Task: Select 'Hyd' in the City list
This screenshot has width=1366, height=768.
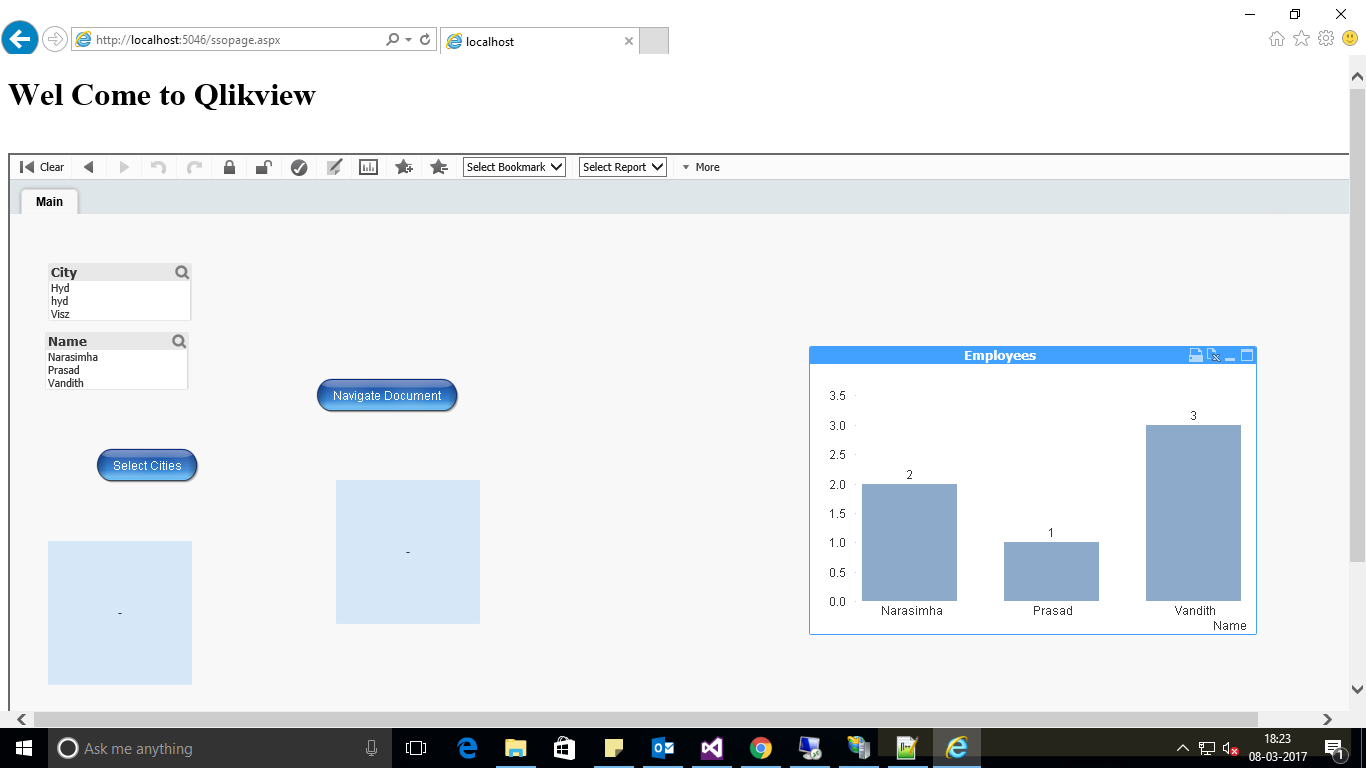Action: 119,288
